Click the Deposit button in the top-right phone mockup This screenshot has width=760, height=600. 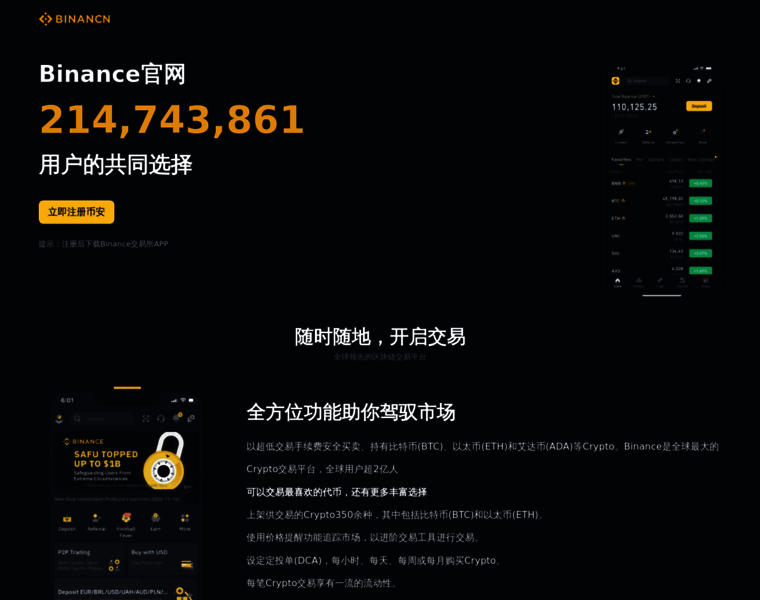[x=699, y=106]
